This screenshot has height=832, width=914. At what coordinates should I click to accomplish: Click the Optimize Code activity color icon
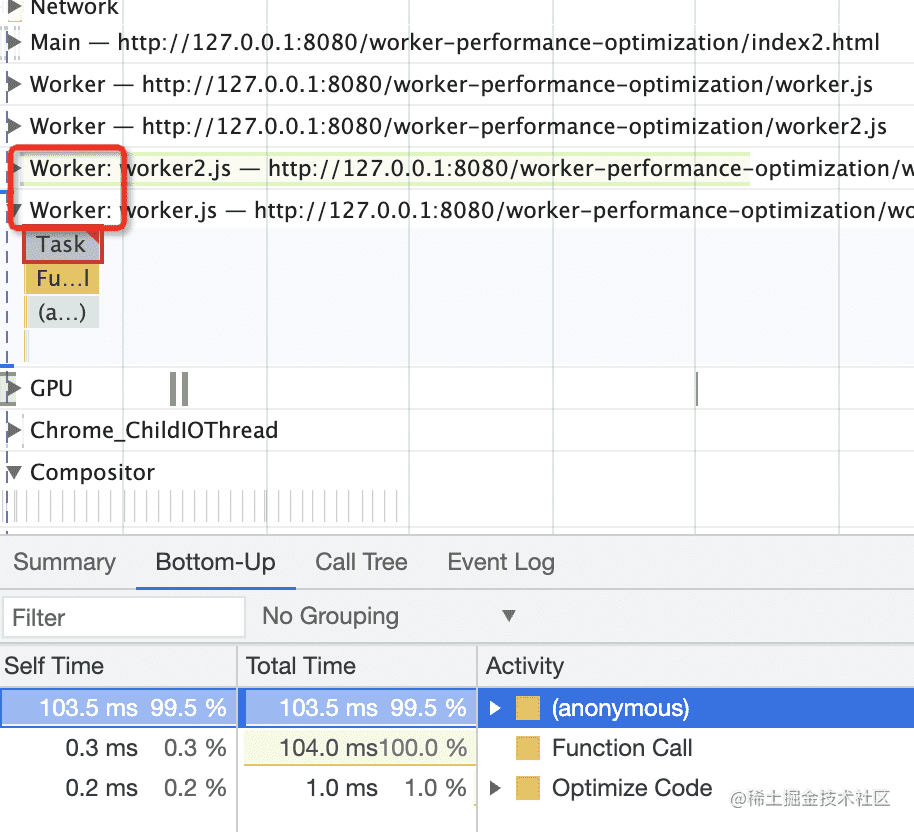click(527, 788)
